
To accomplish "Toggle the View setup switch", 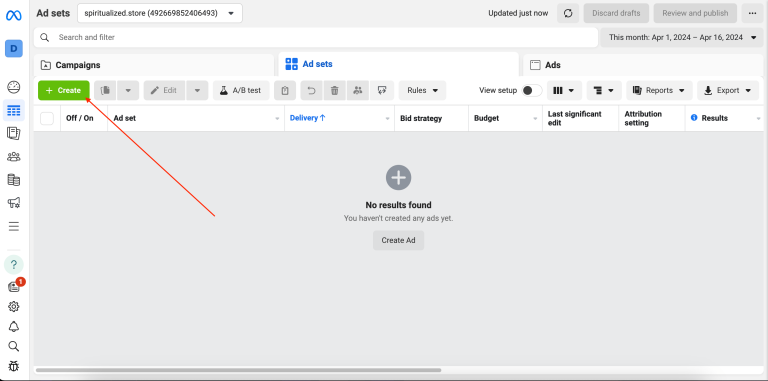I will (532, 91).
